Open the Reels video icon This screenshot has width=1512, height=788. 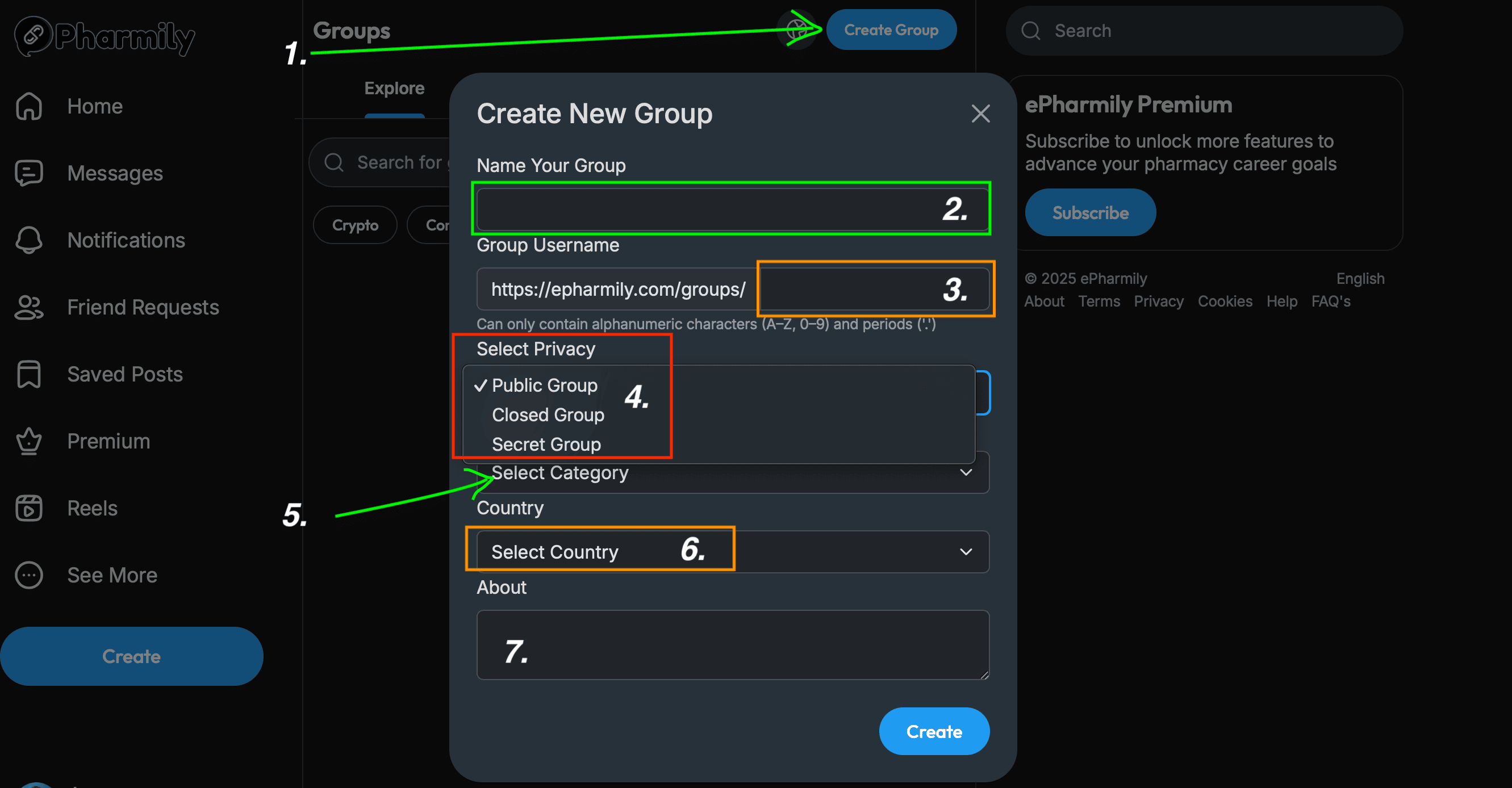[29, 508]
